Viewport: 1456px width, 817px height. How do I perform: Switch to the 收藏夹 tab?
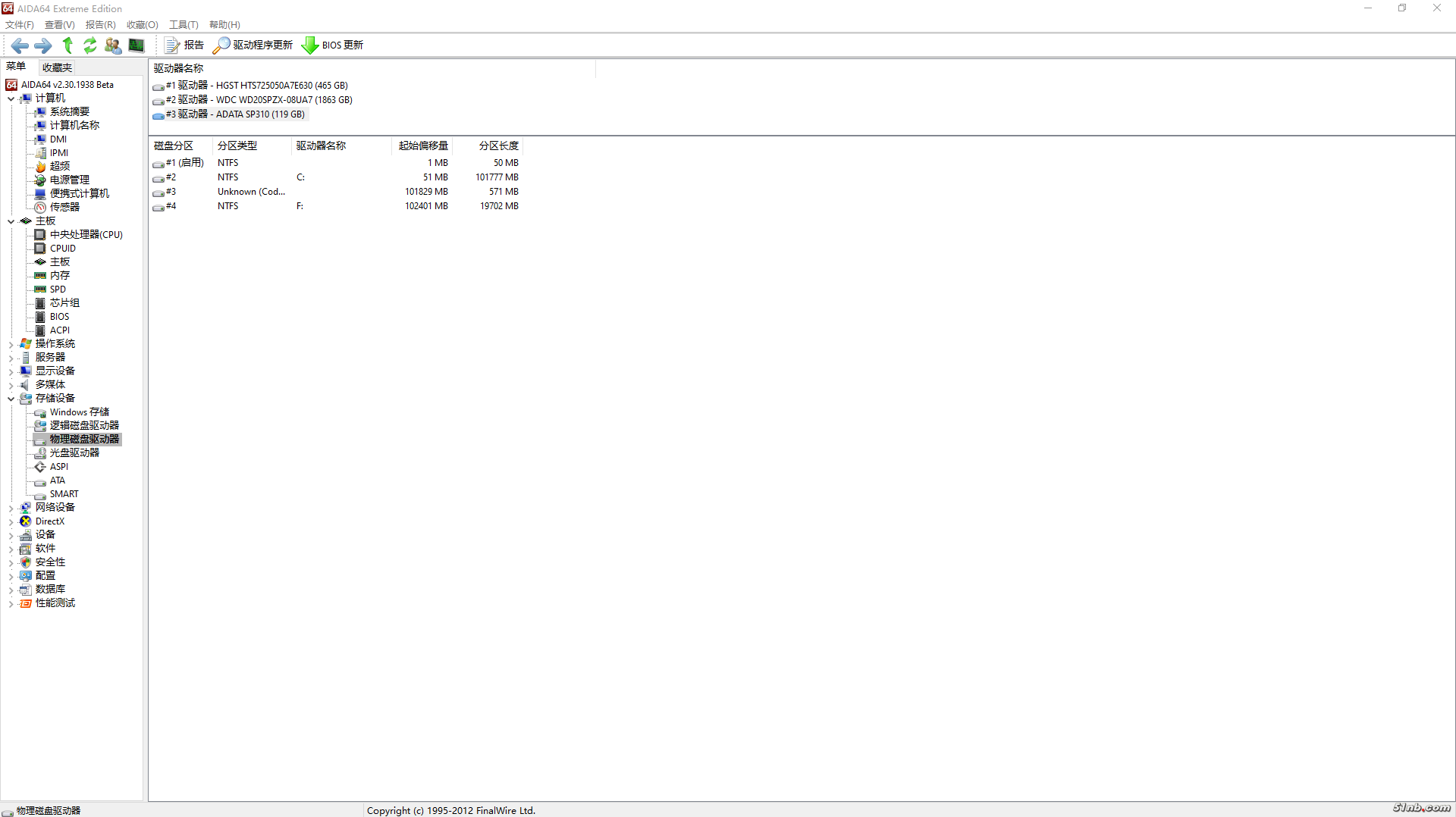(x=56, y=67)
